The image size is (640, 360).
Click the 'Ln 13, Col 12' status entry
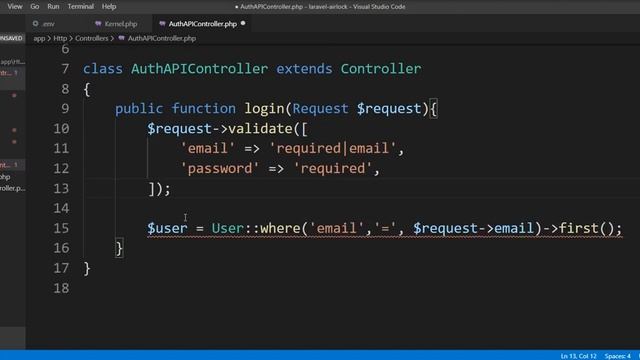[578, 356]
